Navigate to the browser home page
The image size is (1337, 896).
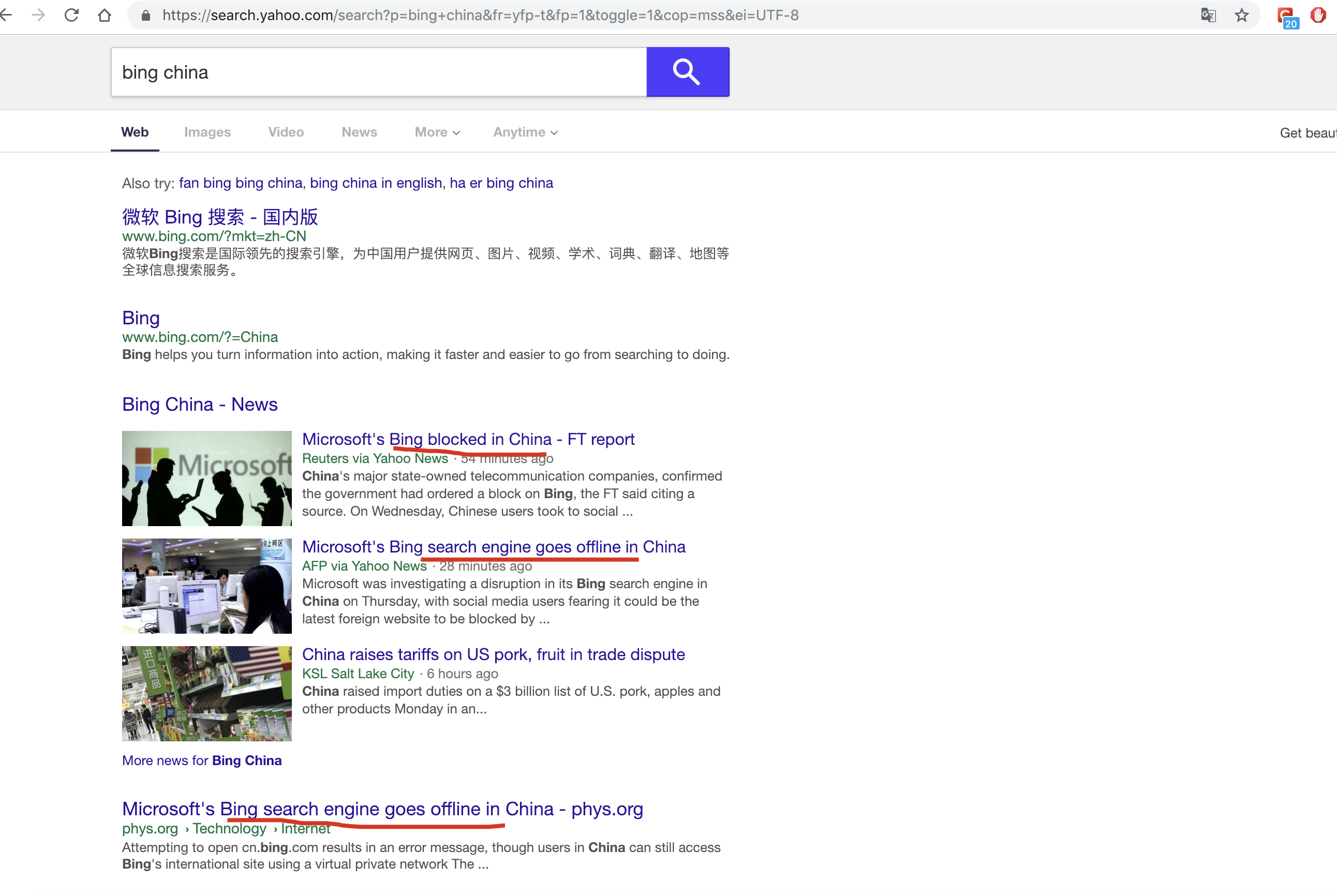(105, 15)
